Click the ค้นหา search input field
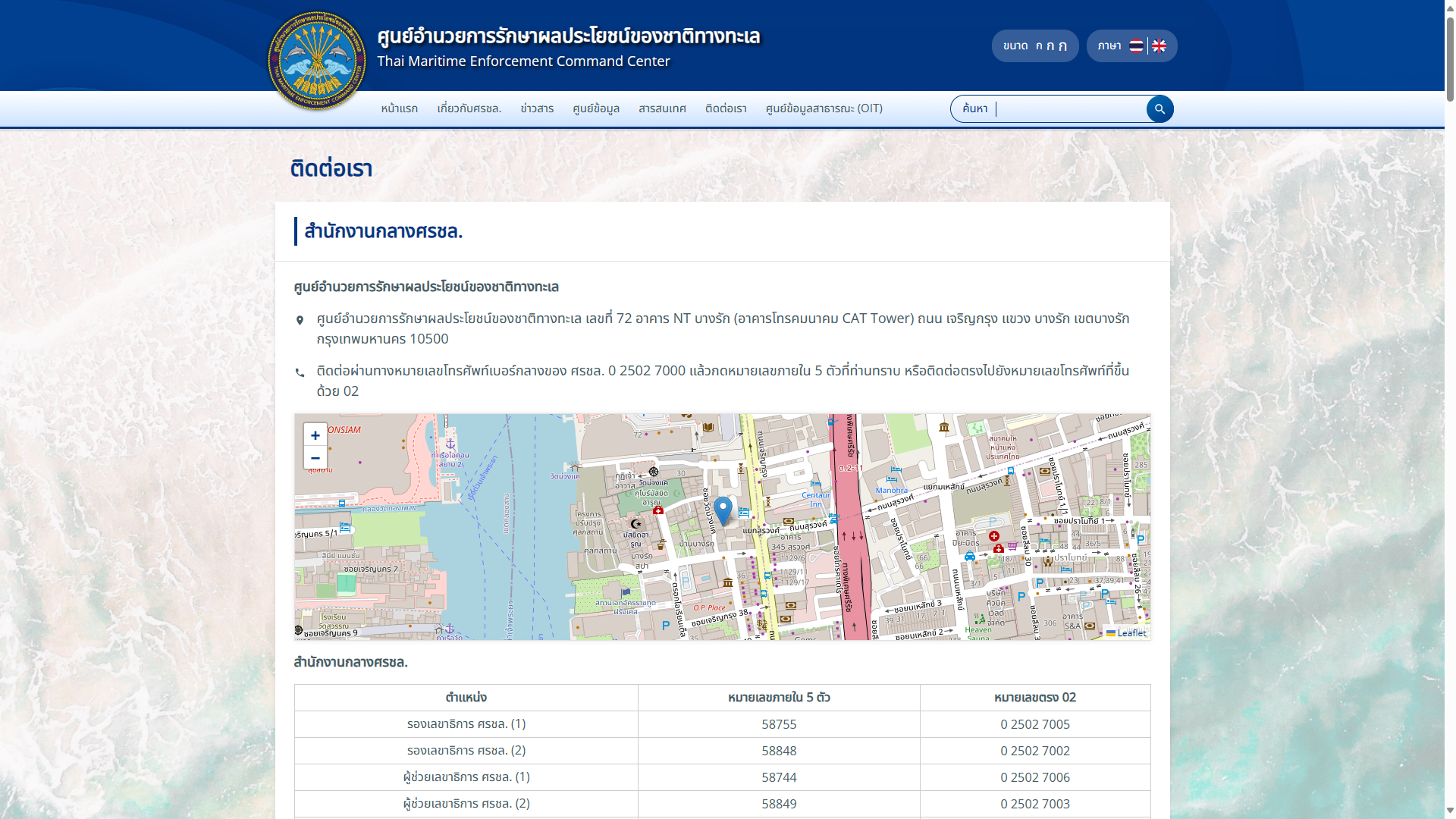1456x819 pixels. 1069,109
